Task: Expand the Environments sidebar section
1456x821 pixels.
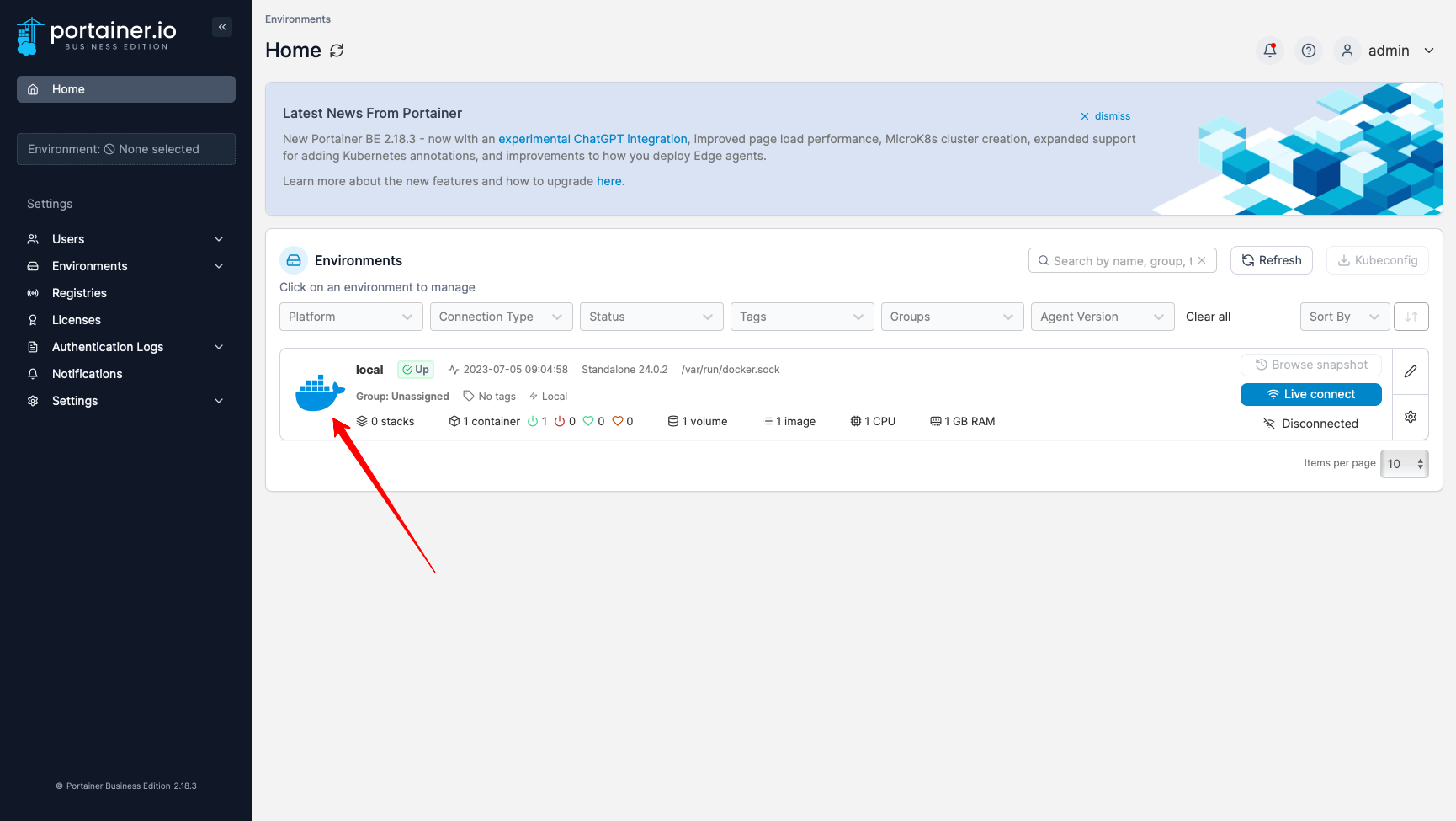Action: (219, 266)
